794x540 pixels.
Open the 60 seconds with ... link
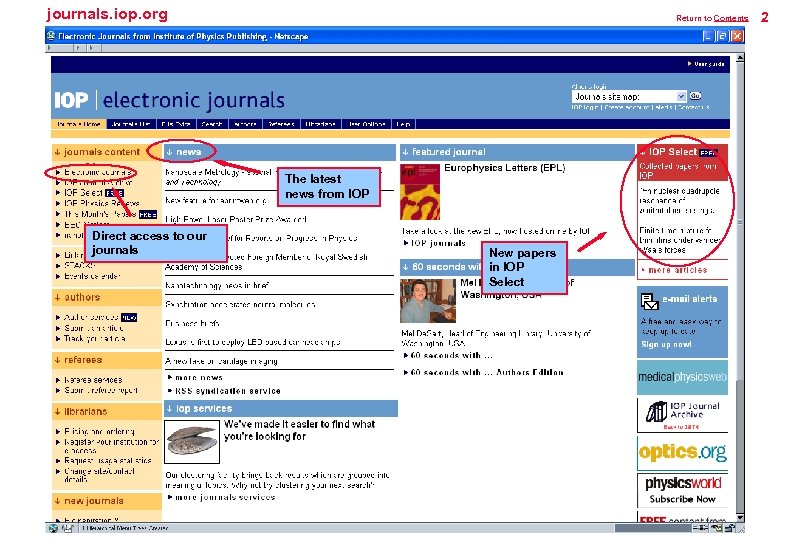(451, 356)
